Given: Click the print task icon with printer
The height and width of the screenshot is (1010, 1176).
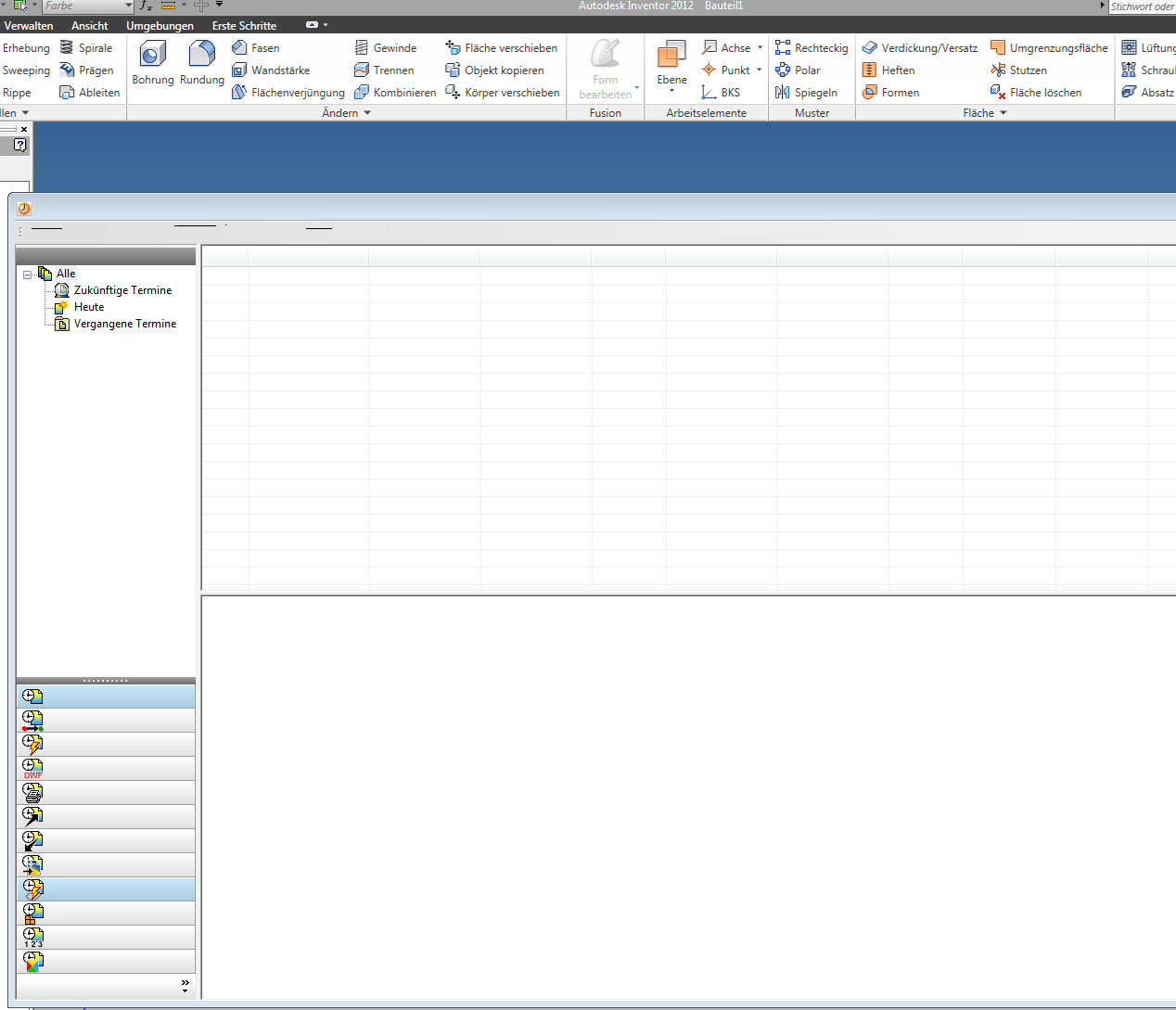Looking at the screenshot, I should pos(32,792).
